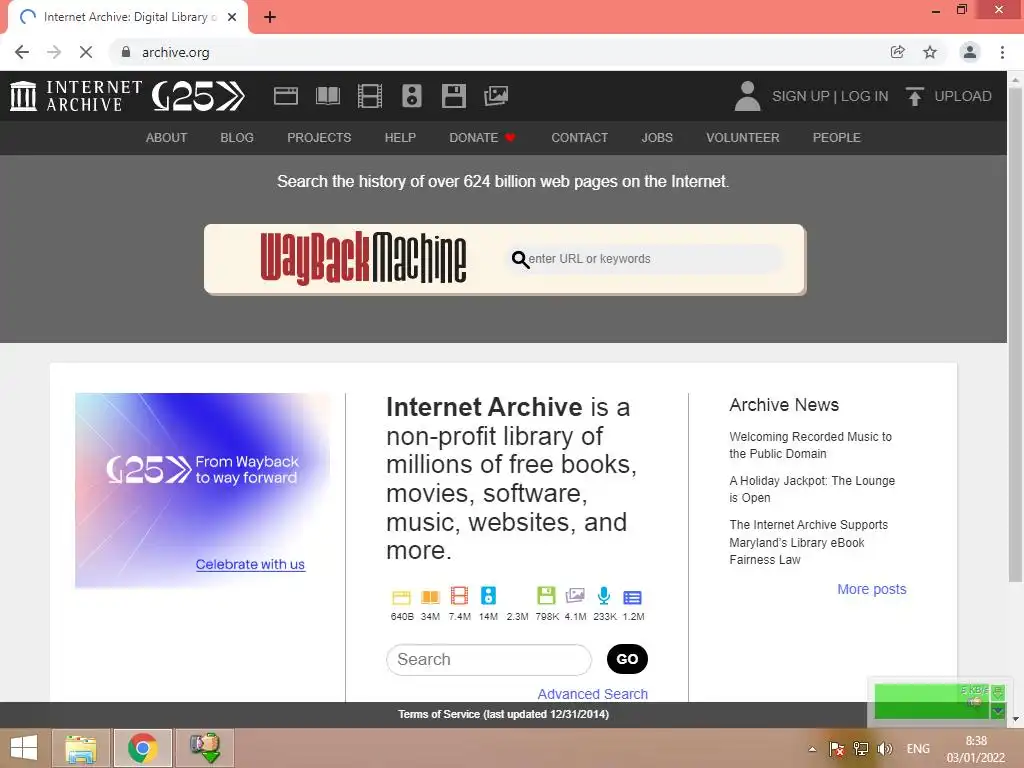Click the Chrome taskbar icon

[x=143, y=748]
